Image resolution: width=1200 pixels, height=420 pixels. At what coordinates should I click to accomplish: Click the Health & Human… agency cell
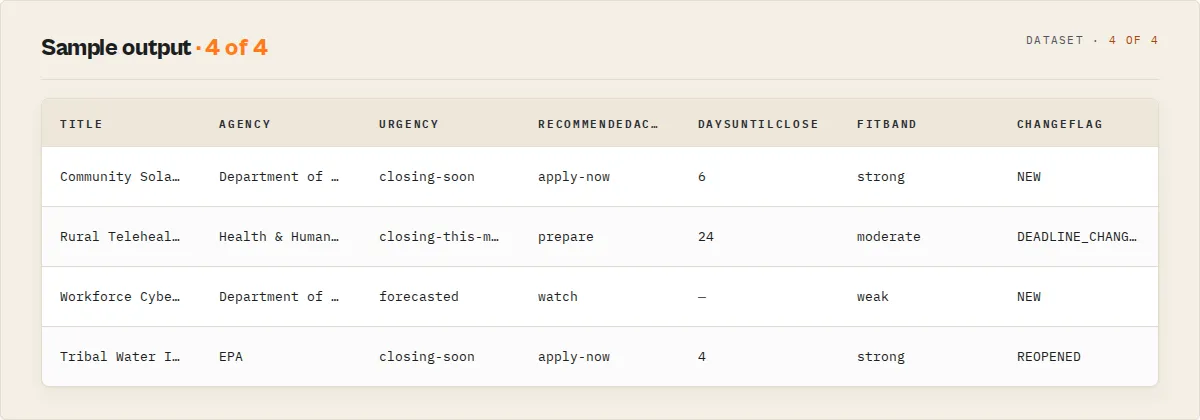point(279,237)
